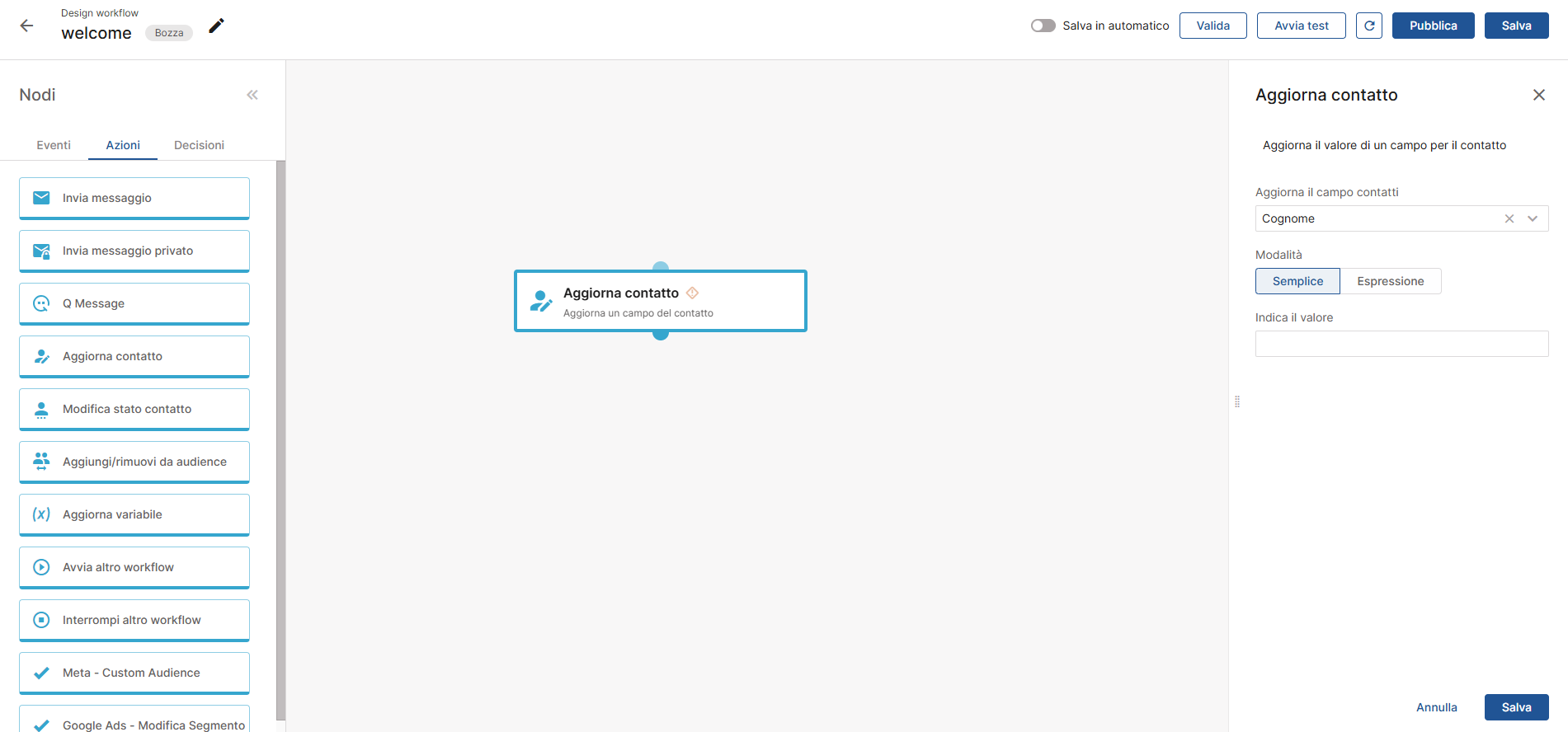Image resolution: width=1568 pixels, height=732 pixels.
Task: Click the back arrow icon
Action: (26, 26)
